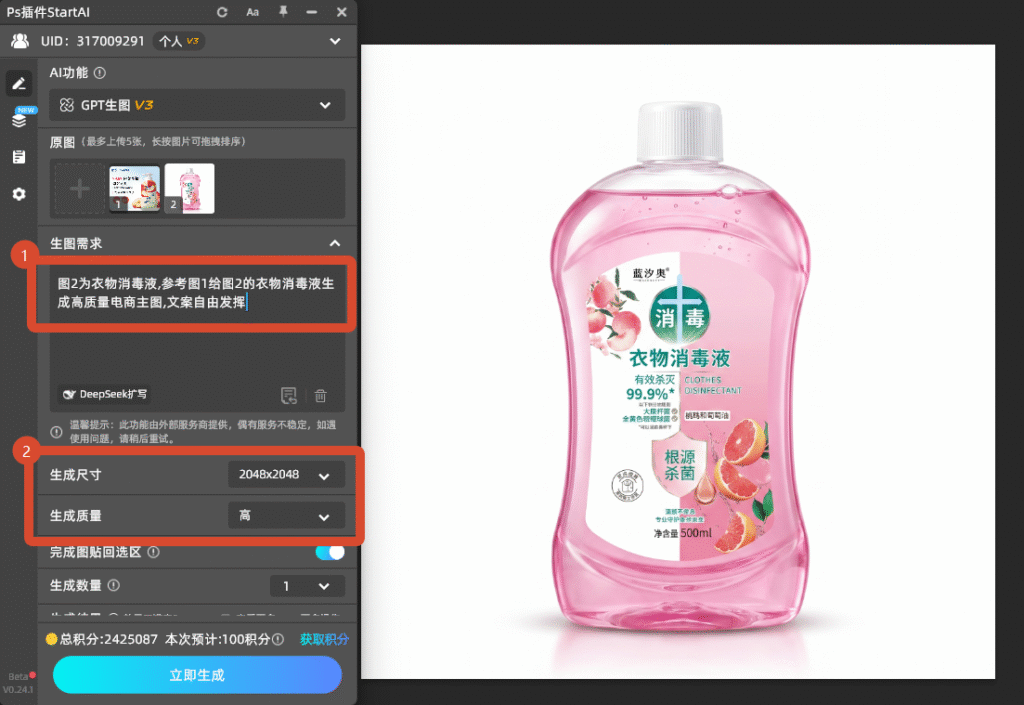Click info icon beside 生成数量
This screenshot has width=1024, height=705.
(114, 586)
